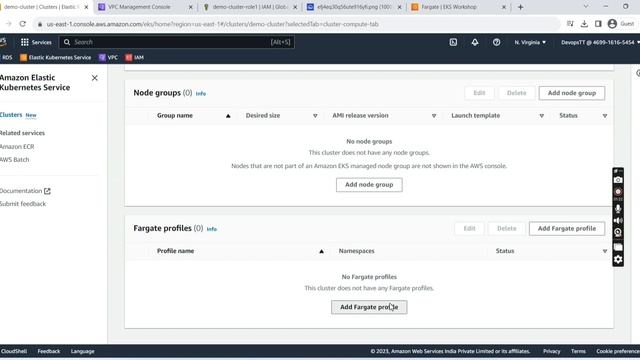The width and height of the screenshot is (640, 360).
Task: Open Terms link in footer
Action: (x=578, y=351)
